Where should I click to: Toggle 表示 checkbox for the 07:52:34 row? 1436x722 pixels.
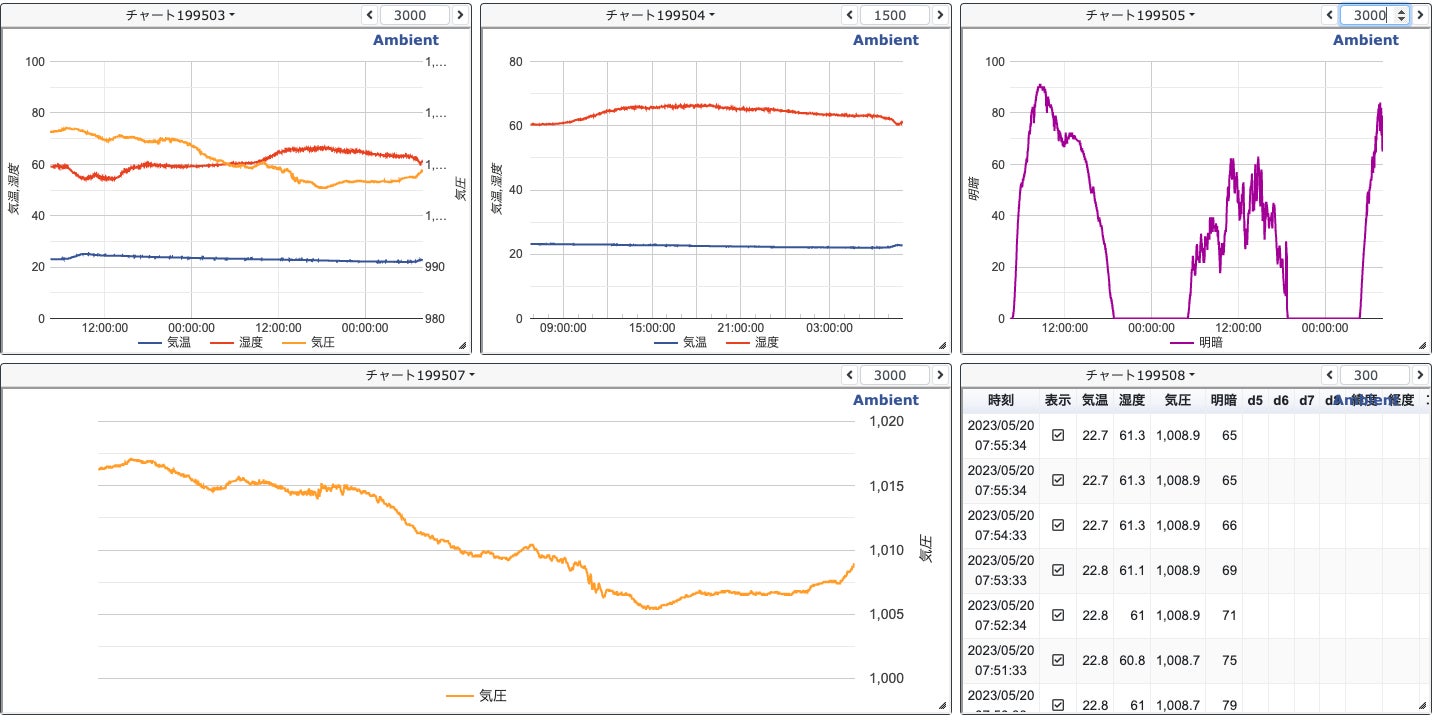[1058, 615]
